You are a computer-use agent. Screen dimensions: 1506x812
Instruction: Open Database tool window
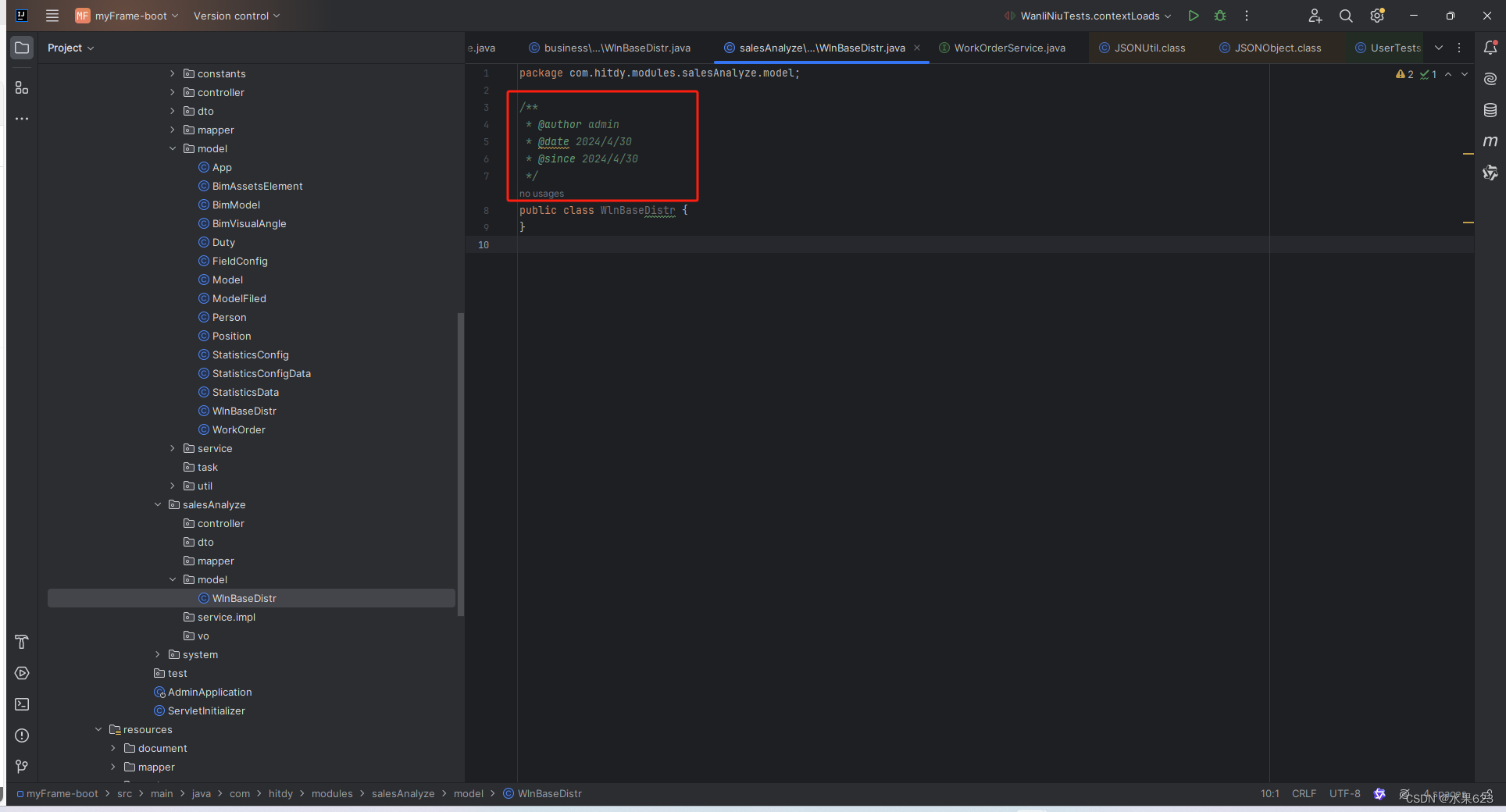click(x=1490, y=110)
